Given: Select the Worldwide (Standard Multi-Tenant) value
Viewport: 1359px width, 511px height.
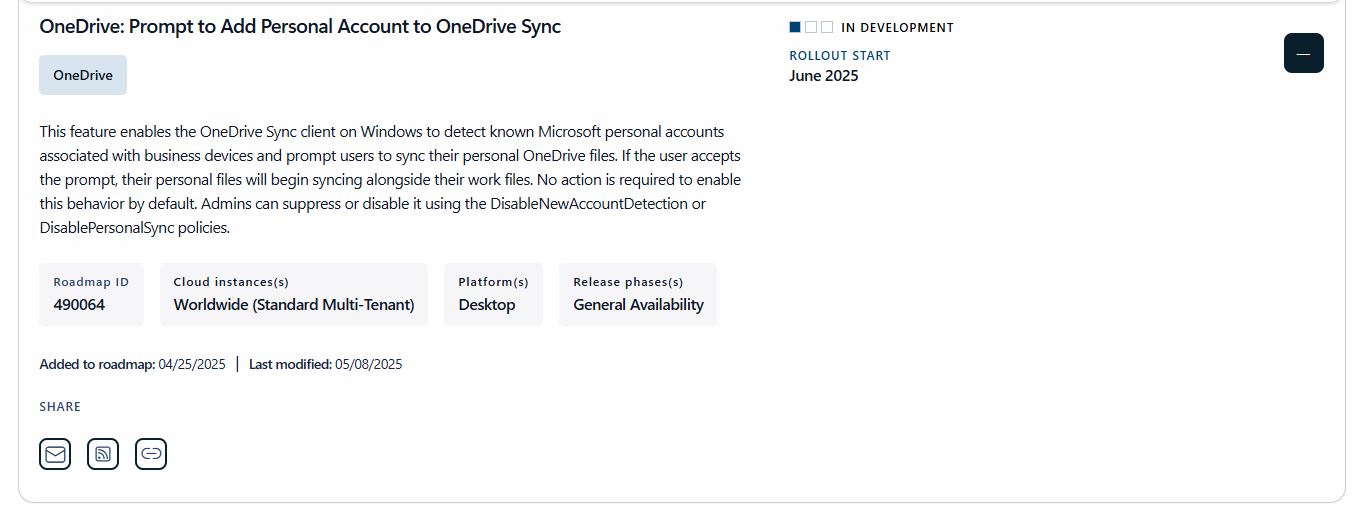Looking at the screenshot, I should pyautogui.click(x=294, y=305).
